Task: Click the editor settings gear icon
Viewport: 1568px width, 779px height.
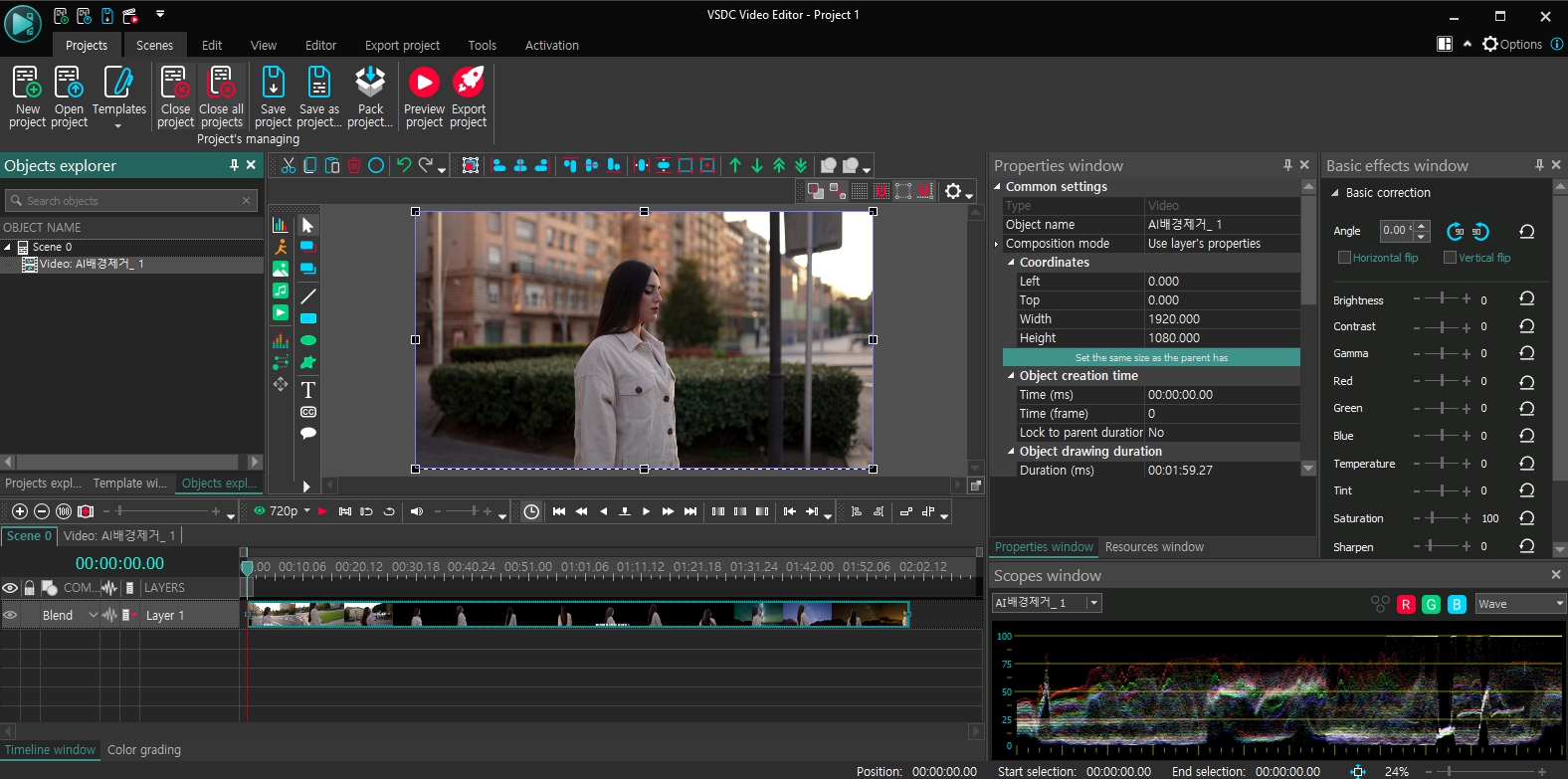Action: pyautogui.click(x=953, y=191)
